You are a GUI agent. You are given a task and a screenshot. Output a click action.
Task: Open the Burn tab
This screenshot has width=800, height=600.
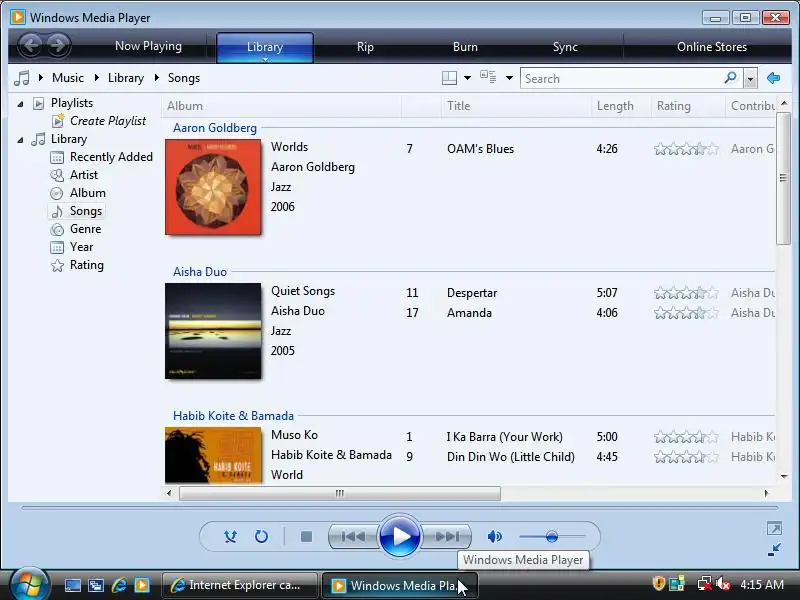(465, 47)
